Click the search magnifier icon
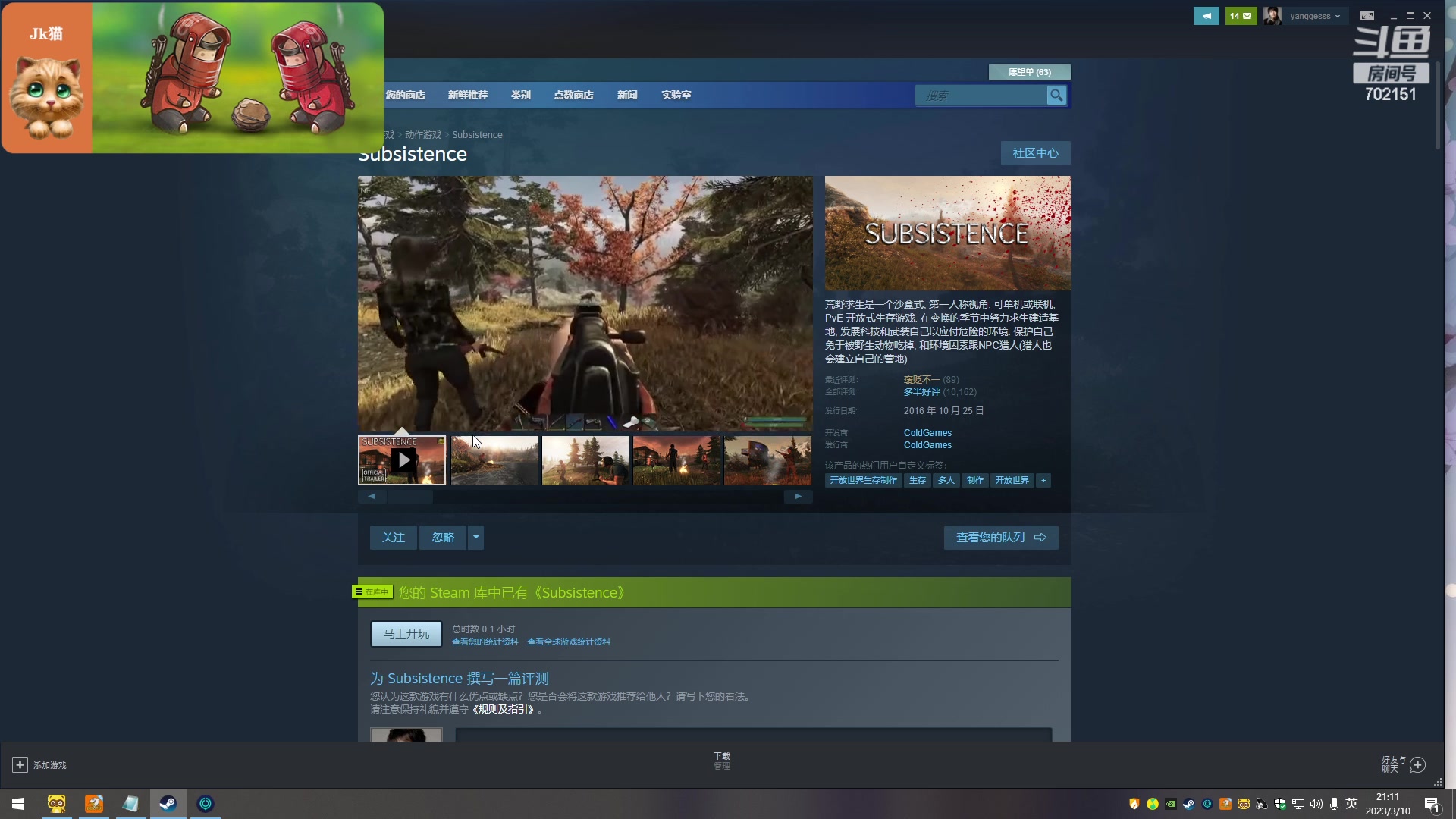This screenshot has height=819, width=1456. tap(1056, 96)
